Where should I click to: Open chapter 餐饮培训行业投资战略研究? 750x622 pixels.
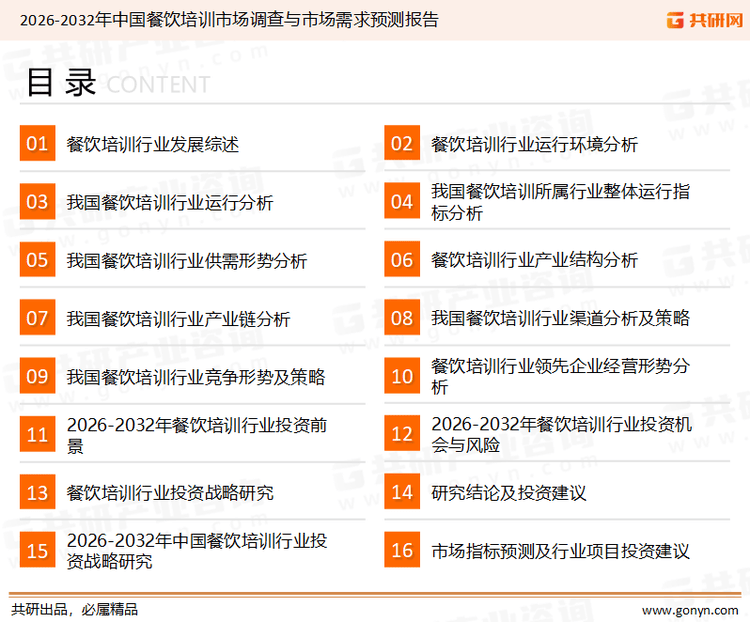point(169,493)
